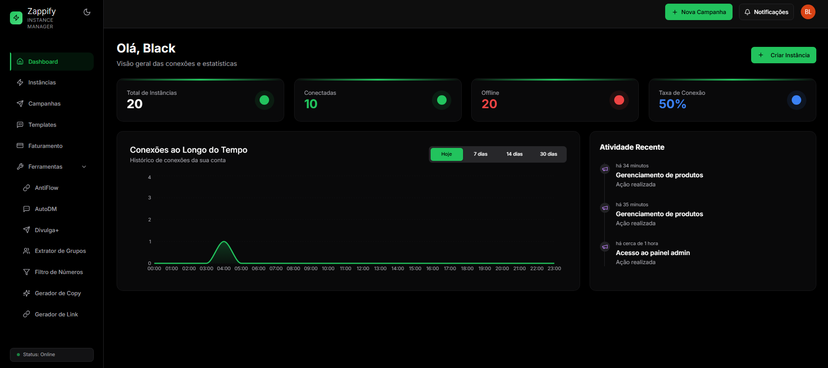Viewport: 828px width, 368px height.
Task: Click the Offline red indicator
Action: (619, 100)
